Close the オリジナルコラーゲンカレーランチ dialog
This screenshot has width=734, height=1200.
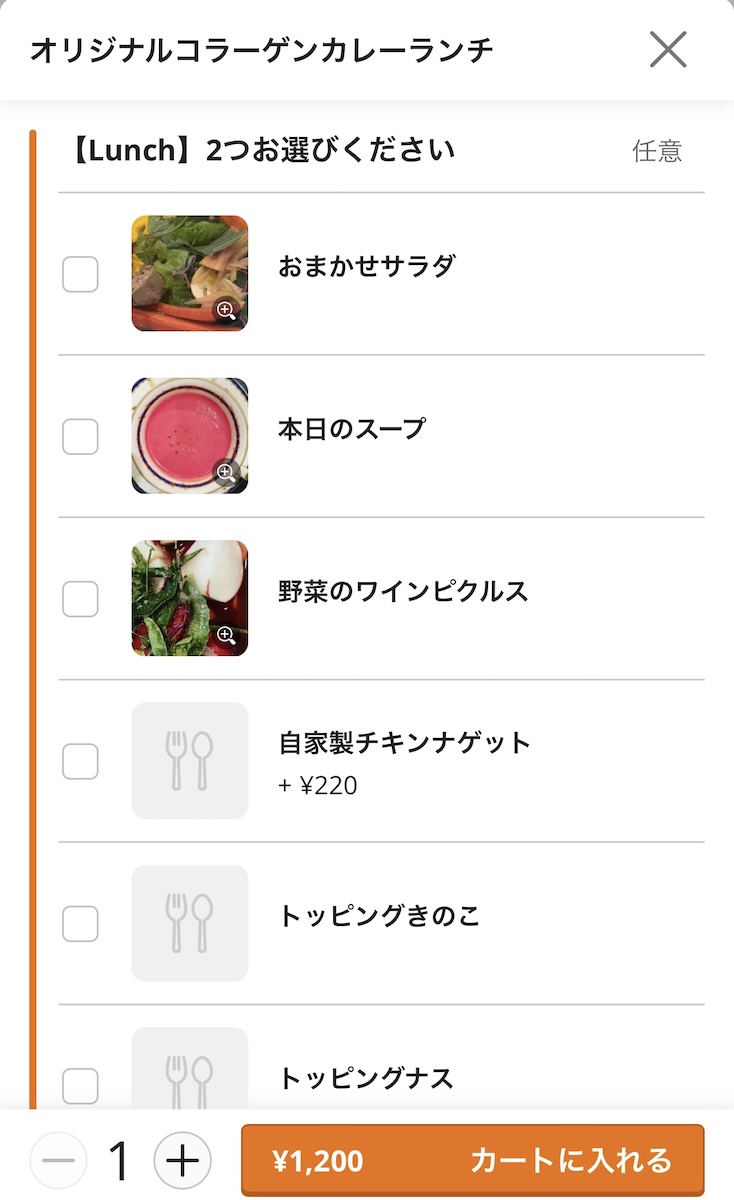coord(667,49)
